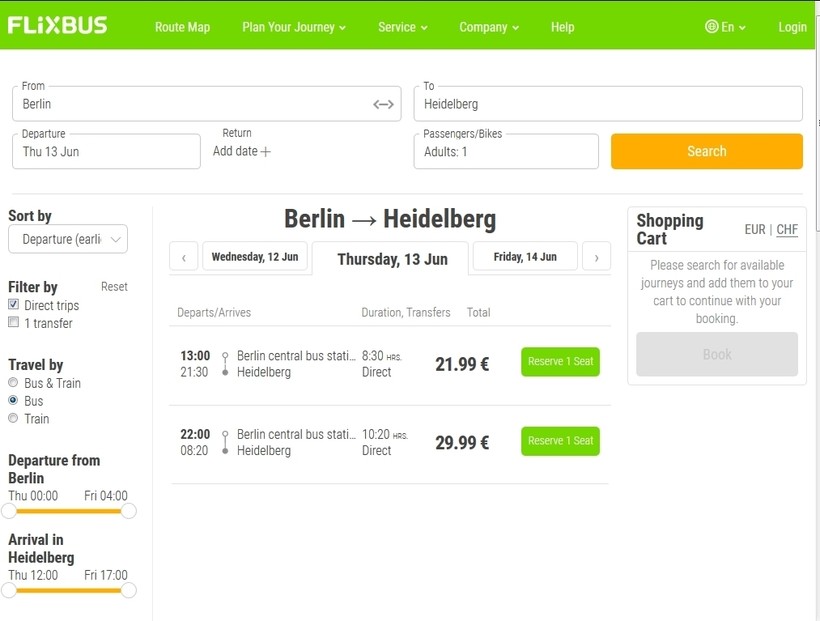Uncheck the Direct trips filter
This screenshot has width=820, height=621.
[x=14, y=305]
